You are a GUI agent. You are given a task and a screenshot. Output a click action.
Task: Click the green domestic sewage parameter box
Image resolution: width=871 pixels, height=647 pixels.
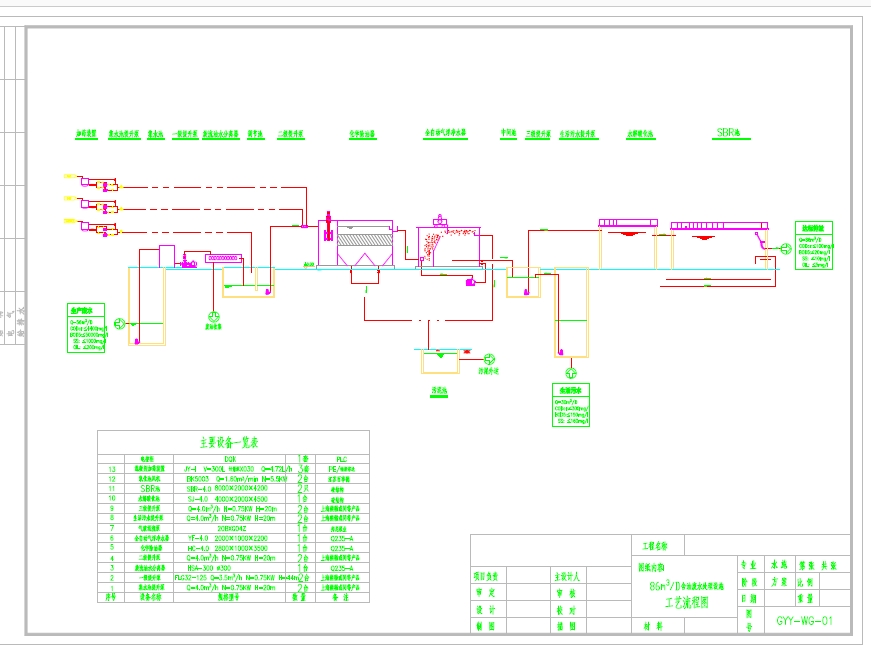[x=571, y=405]
